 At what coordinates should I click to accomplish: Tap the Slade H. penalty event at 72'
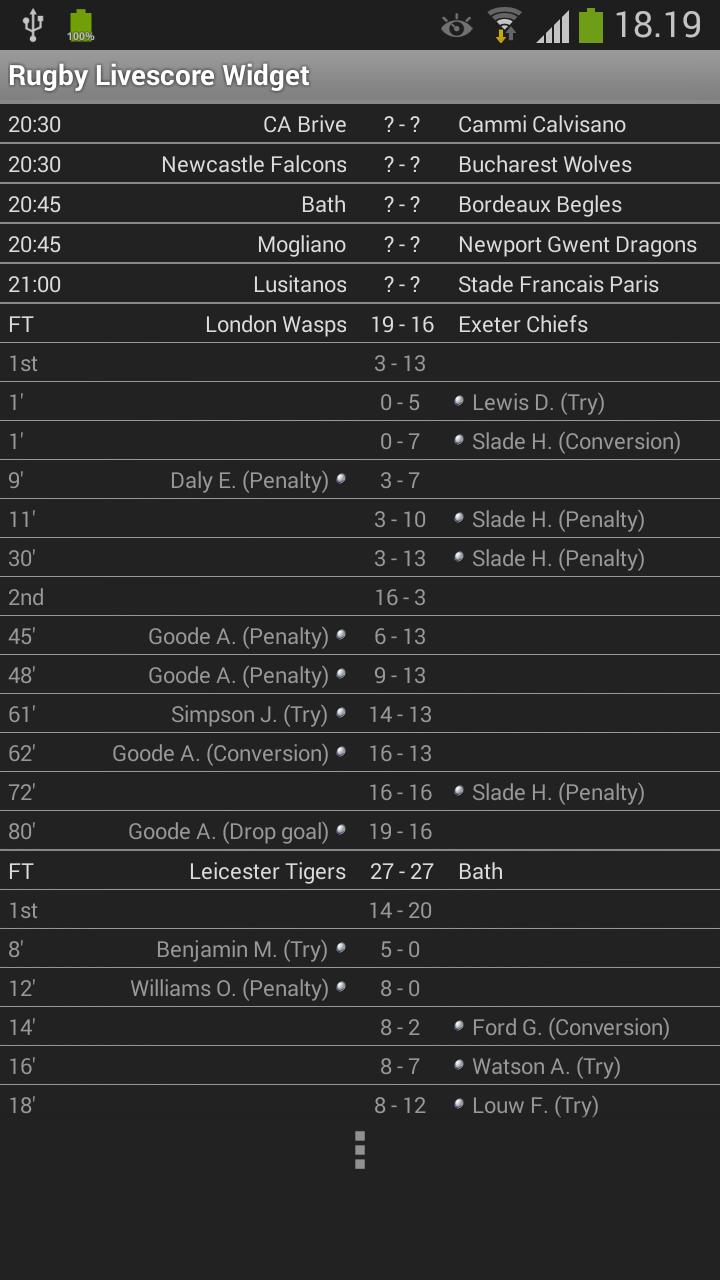360,791
